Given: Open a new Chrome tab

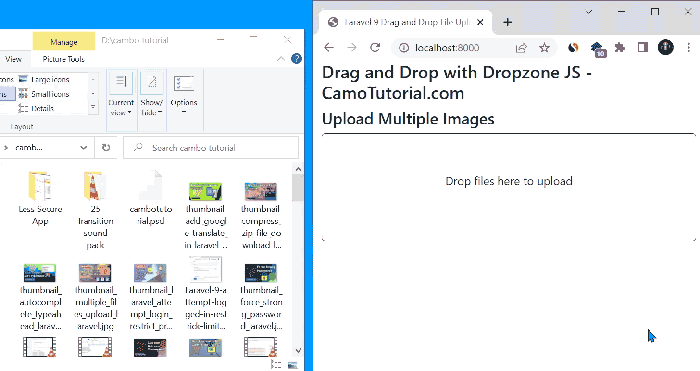Looking at the screenshot, I should [508, 22].
